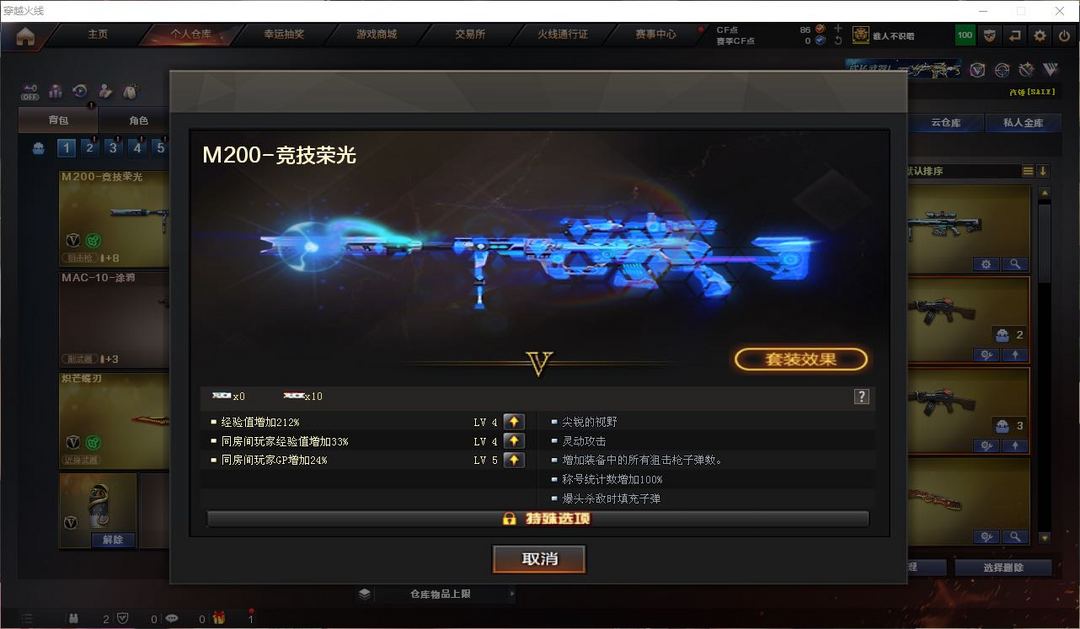This screenshot has width=1080, height=629.
Task: Click the 套装效果 button
Action: point(801,359)
